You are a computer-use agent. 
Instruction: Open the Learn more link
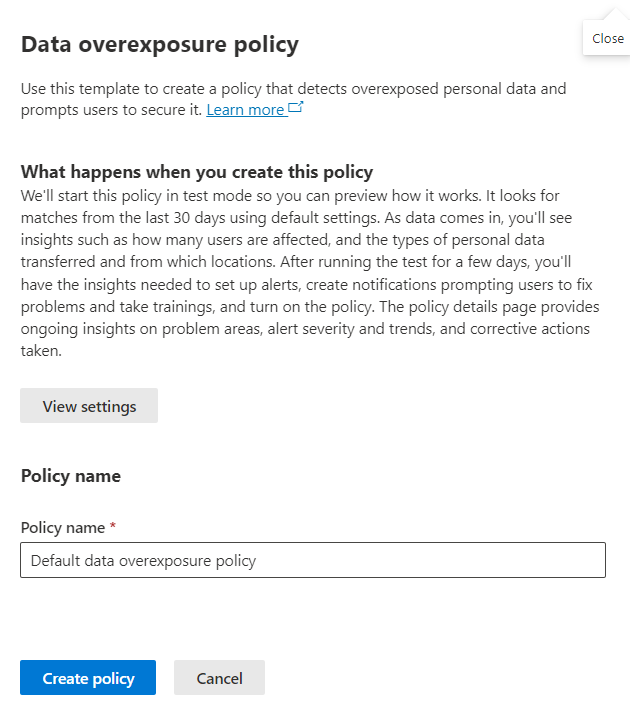[245, 110]
